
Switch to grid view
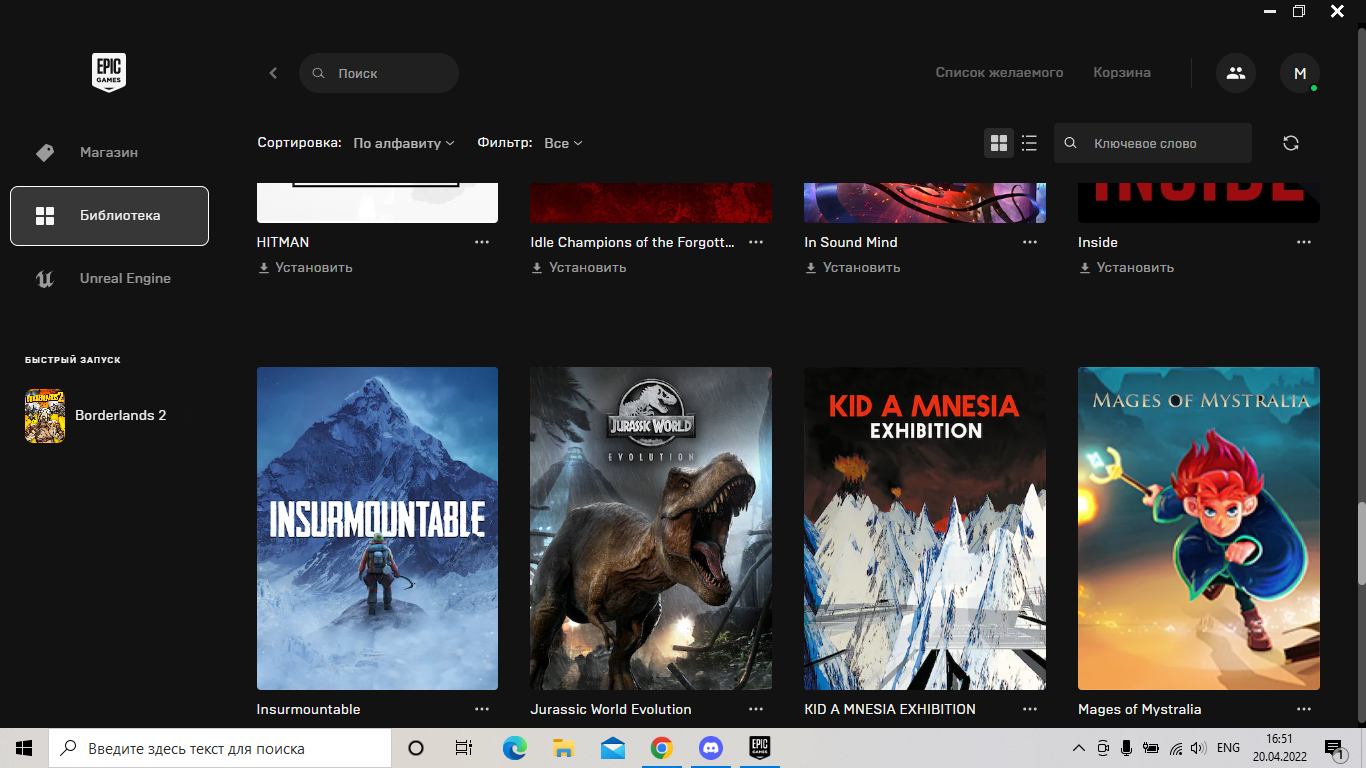[999, 143]
